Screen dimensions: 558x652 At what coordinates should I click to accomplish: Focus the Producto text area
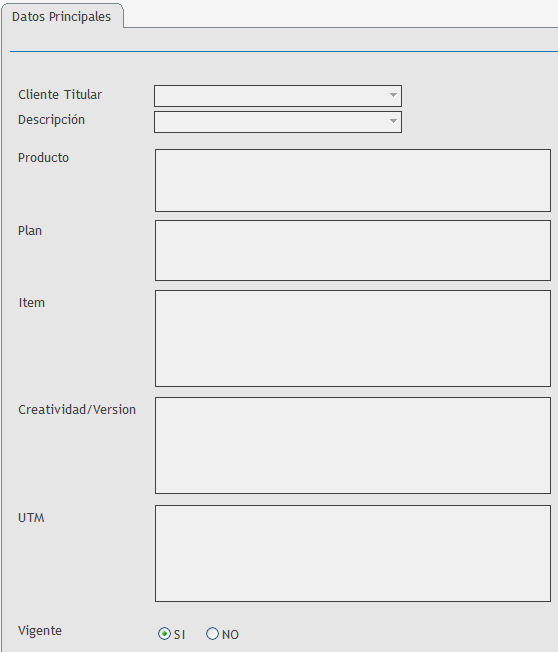(x=353, y=180)
